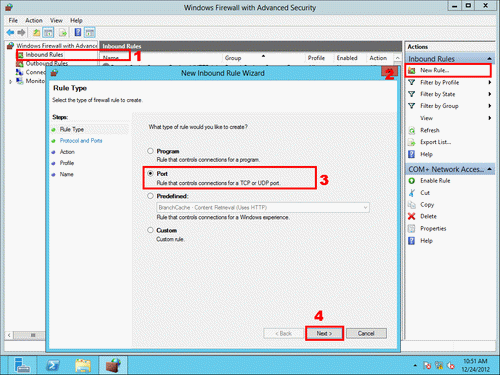Expand the Filter by State submenu arrow
The image size is (500, 375).
(x=490, y=94)
